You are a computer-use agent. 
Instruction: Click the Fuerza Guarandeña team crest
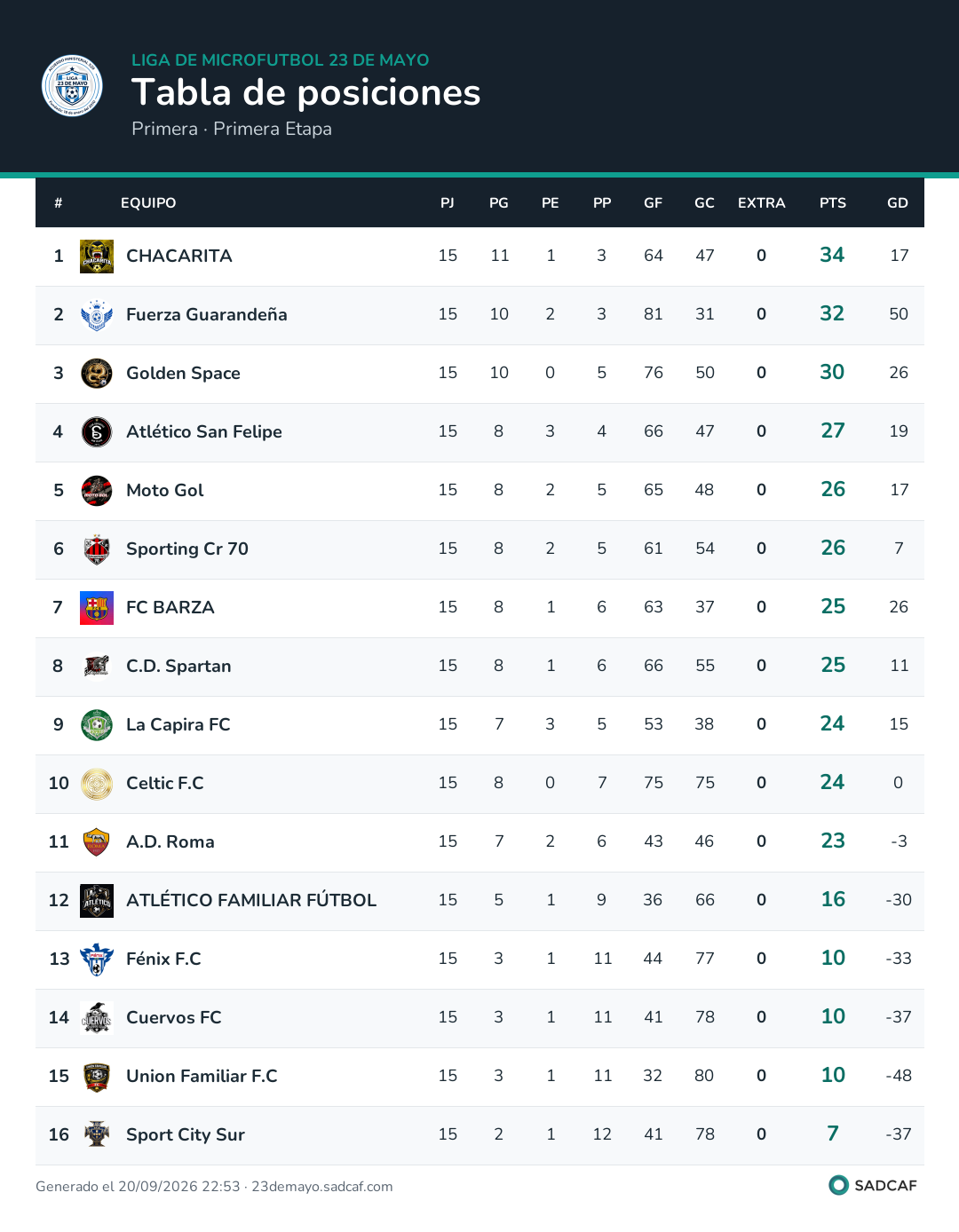(97, 315)
